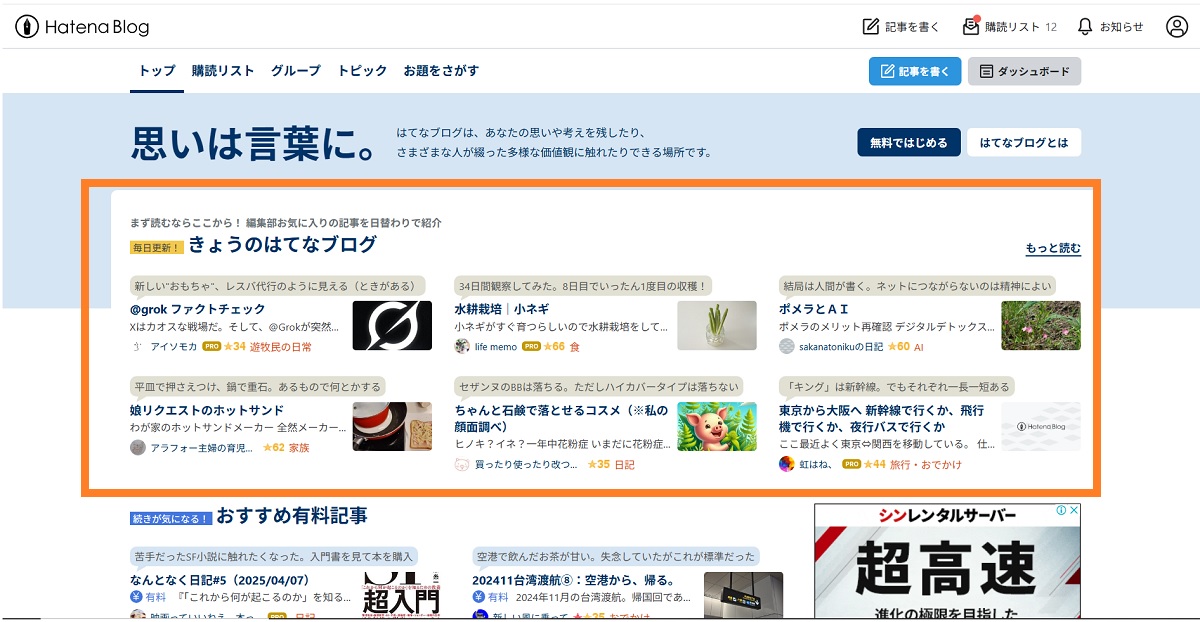Viewport: 1200px width, 622px height.
Task: Click the アイソモカ blog name
Action: point(174,347)
